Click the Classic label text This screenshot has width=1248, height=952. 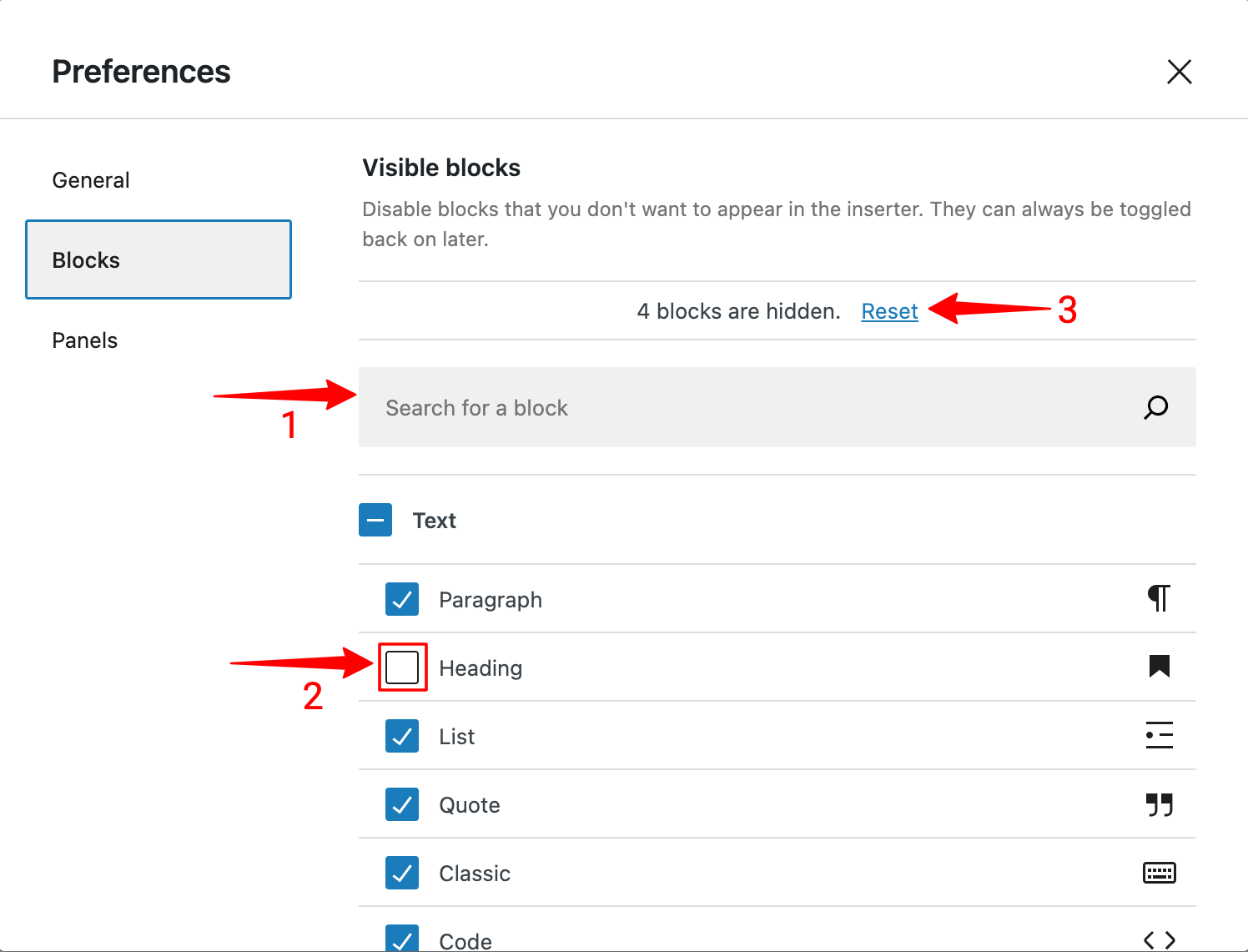[475, 874]
